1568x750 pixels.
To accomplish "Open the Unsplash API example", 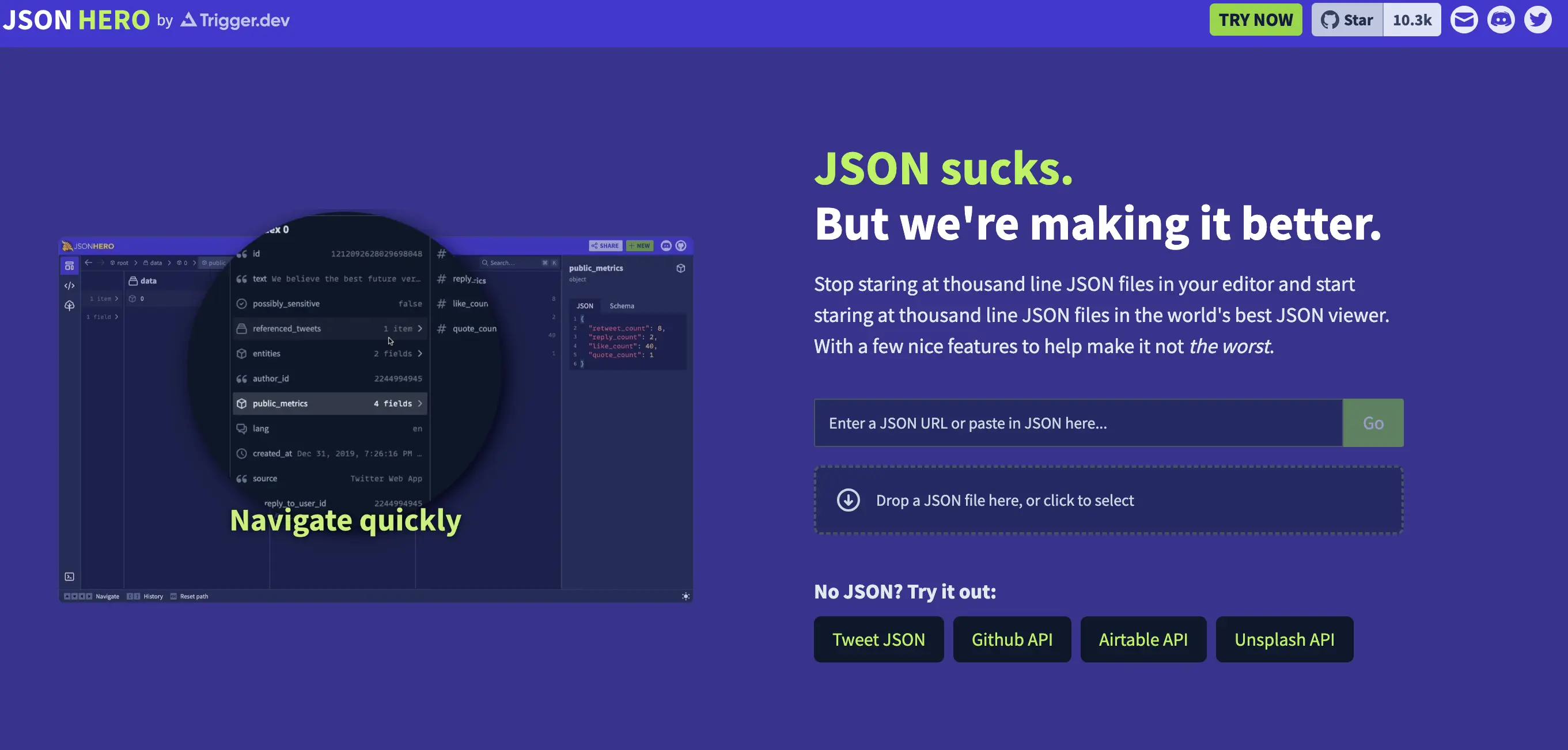I will click(x=1284, y=639).
